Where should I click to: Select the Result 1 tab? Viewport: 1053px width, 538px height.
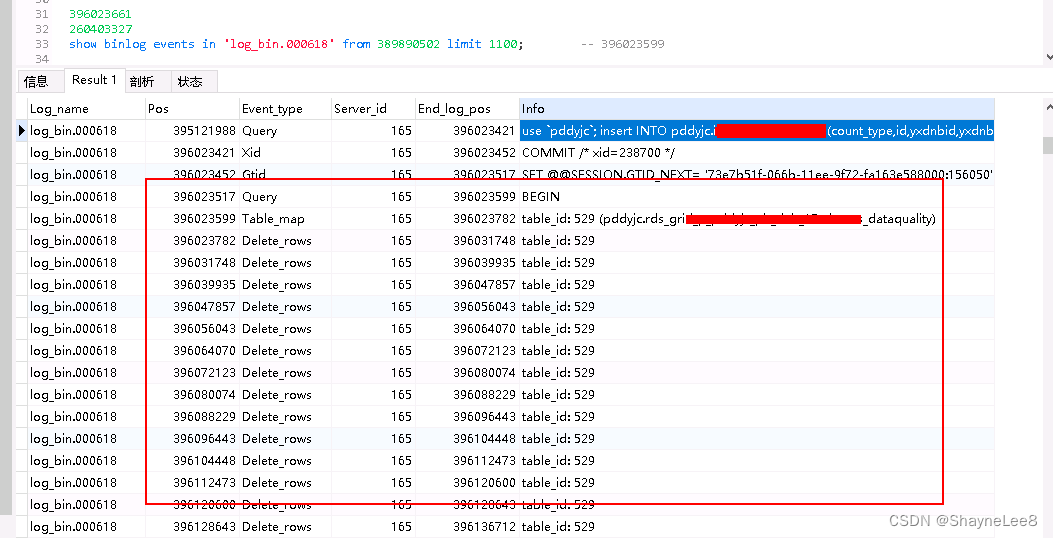[94, 80]
